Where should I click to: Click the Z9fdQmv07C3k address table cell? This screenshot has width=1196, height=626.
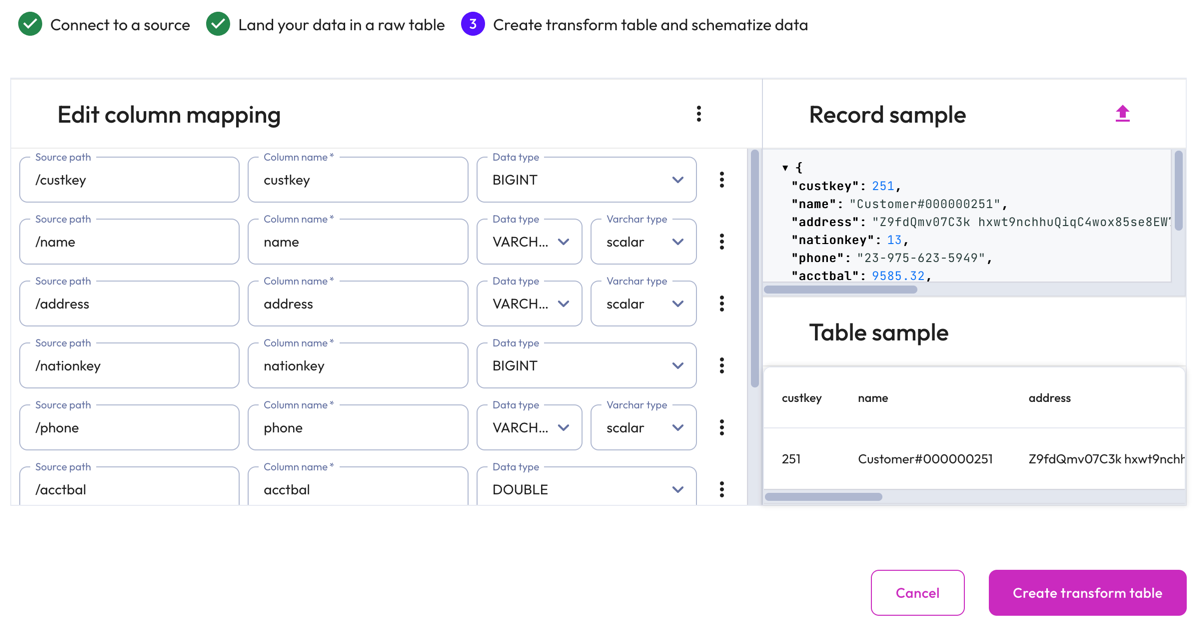1107,459
